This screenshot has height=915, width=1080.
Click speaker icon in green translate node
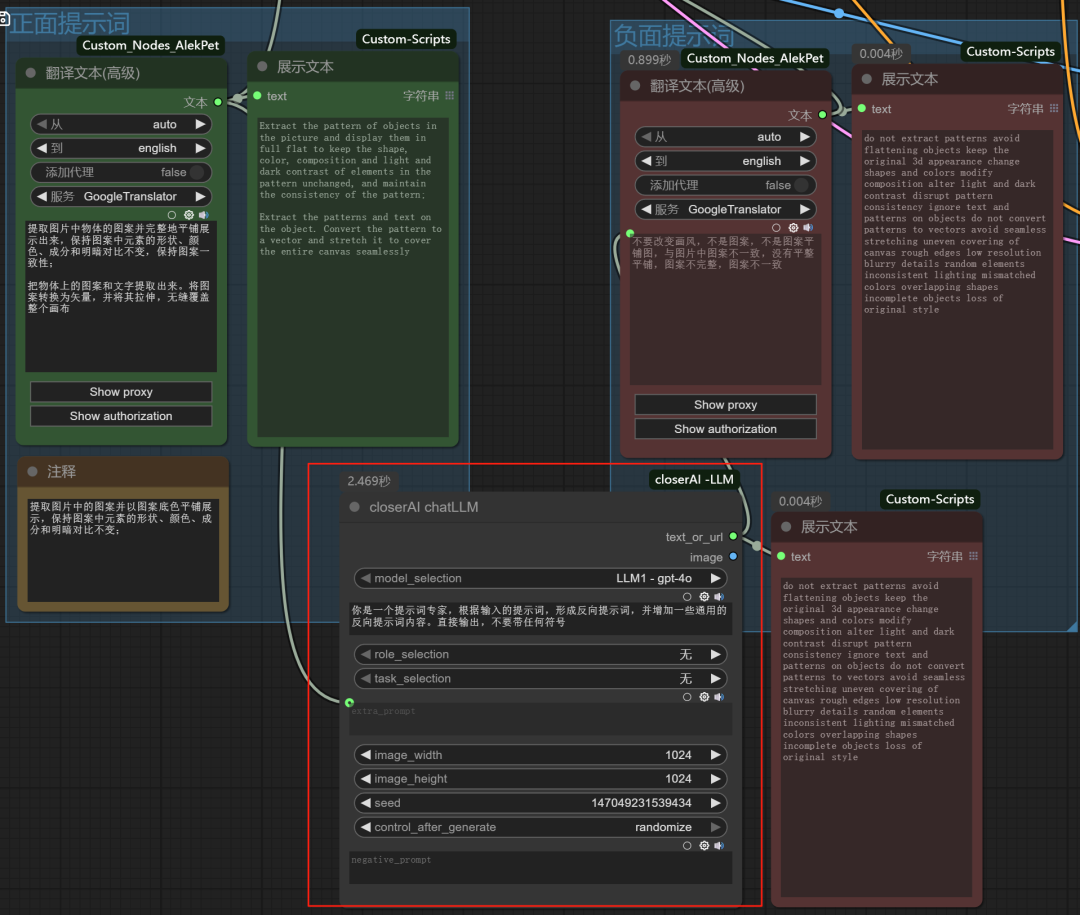(x=203, y=215)
